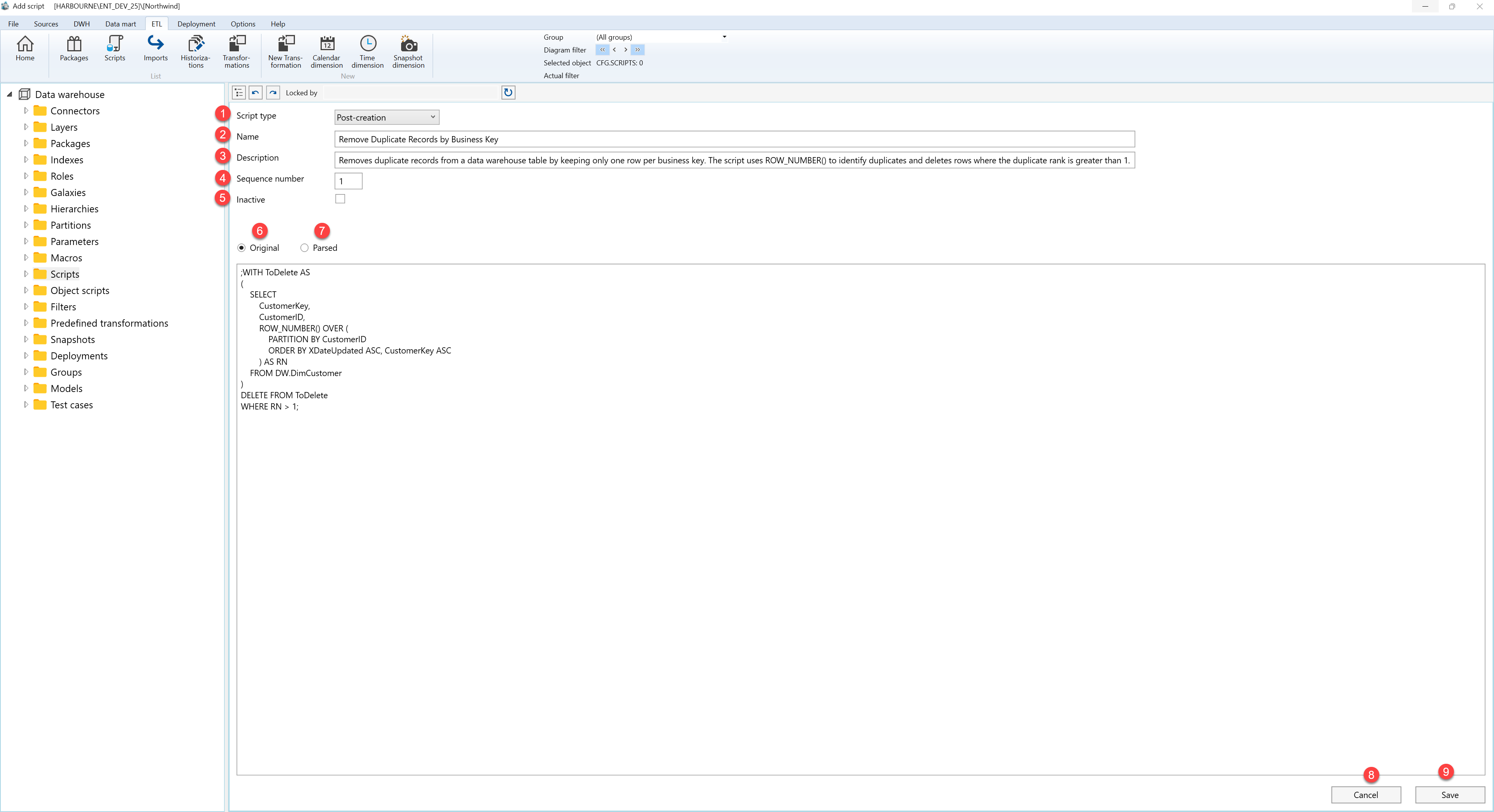Select Predefined transformations in tree
1494x812 pixels.
coord(109,323)
